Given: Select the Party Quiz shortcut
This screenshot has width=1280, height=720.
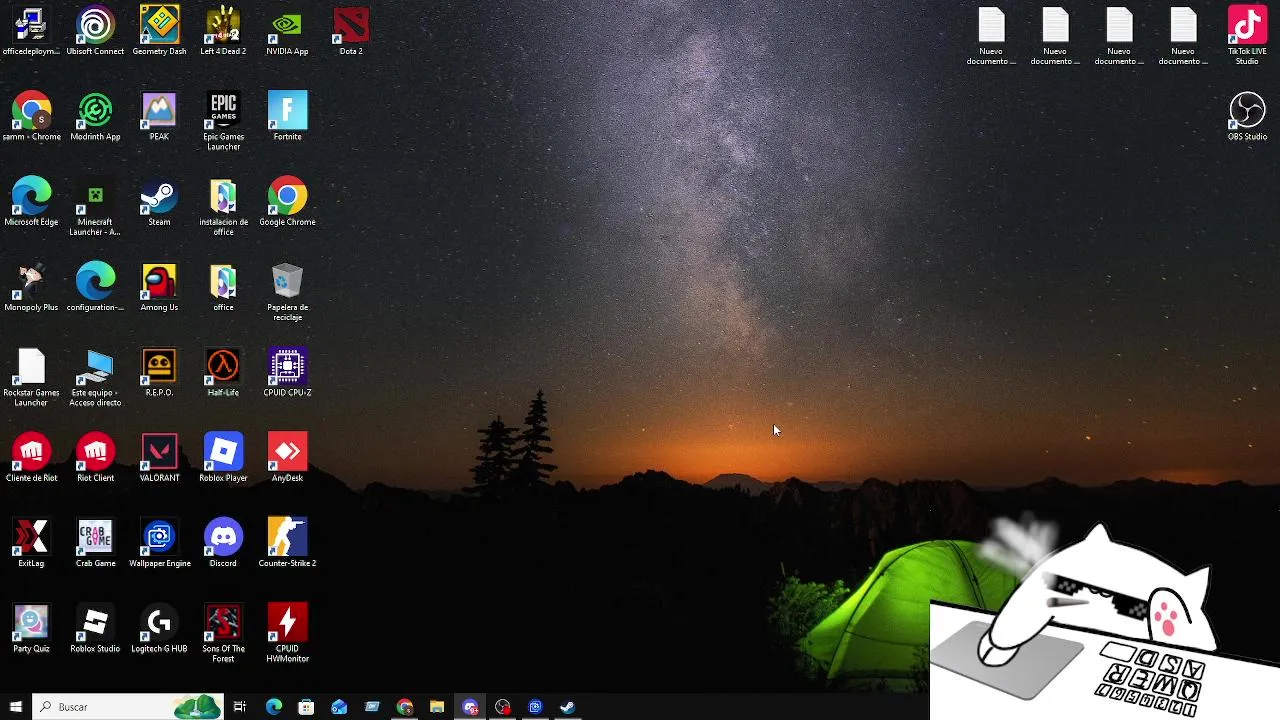Looking at the screenshot, I should point(31,629).
